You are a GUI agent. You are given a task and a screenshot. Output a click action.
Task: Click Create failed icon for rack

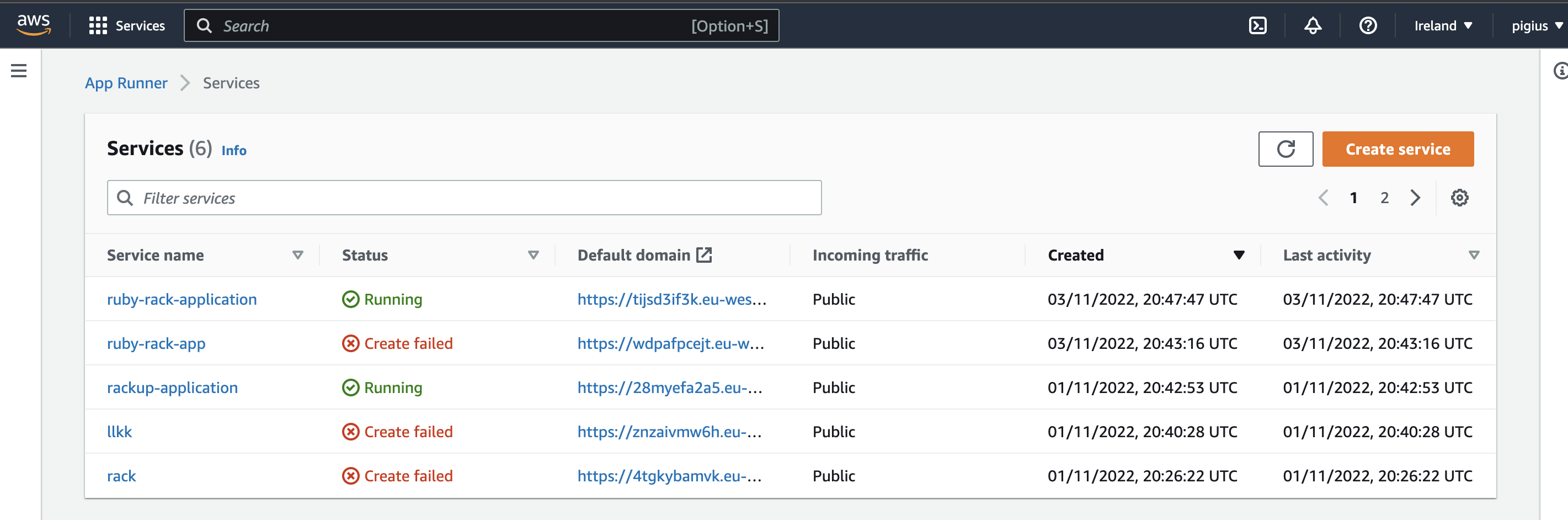coord(350,476)
